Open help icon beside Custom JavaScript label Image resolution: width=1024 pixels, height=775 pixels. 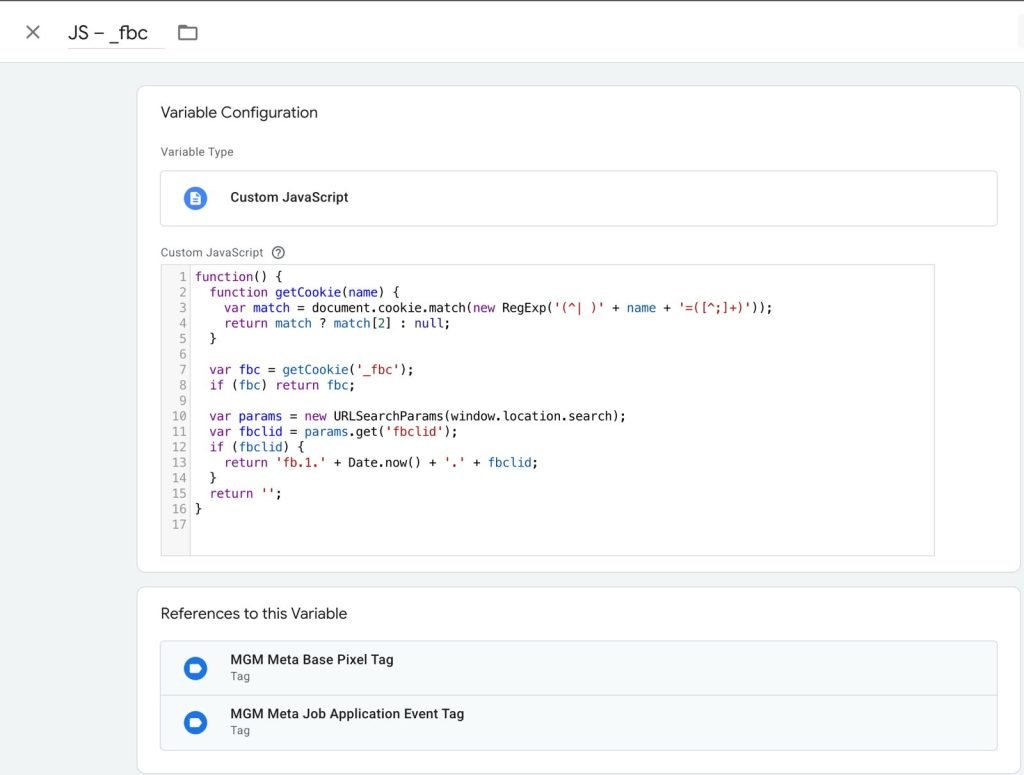pyautogui.click(x=278, y=253)
